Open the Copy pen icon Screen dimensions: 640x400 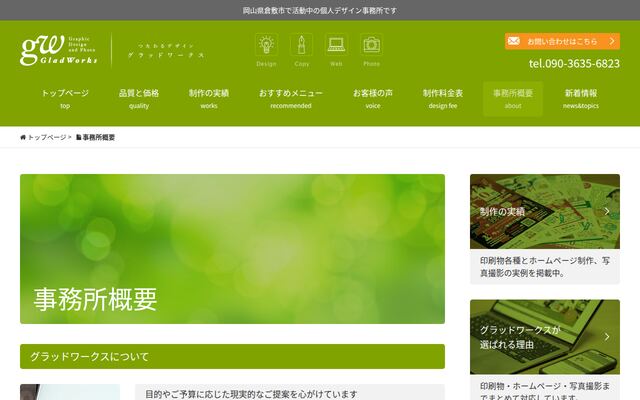coord(302,44)
